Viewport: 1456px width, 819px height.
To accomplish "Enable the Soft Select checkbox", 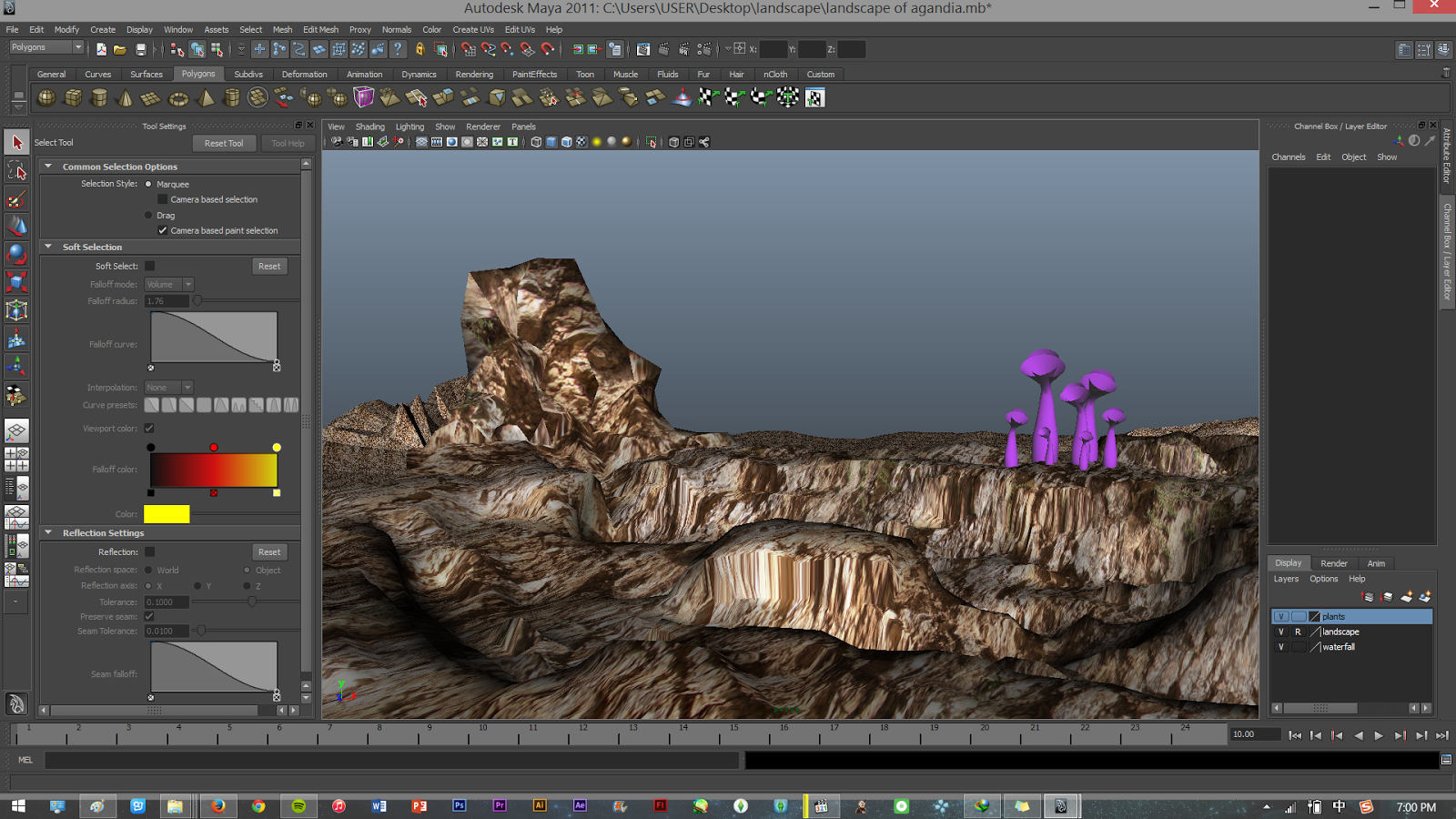I will click(x=149, y=266).
